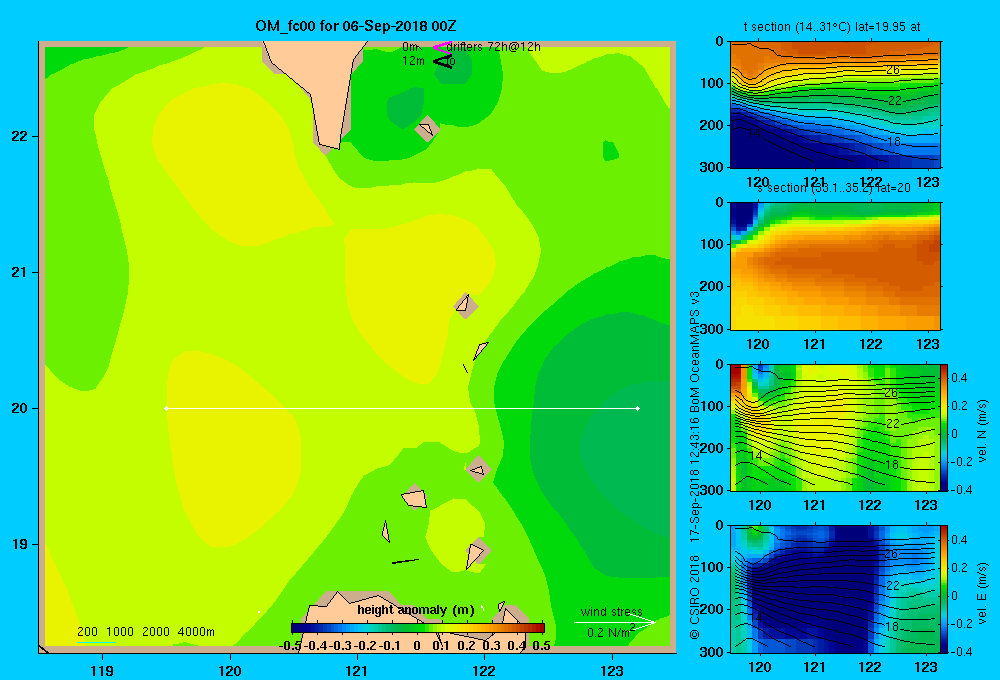Viewport: 1000px width, 680px height.
Task: Click the bathymetry legend '200 1000 2000 4000m'
Action: (145, 632)
